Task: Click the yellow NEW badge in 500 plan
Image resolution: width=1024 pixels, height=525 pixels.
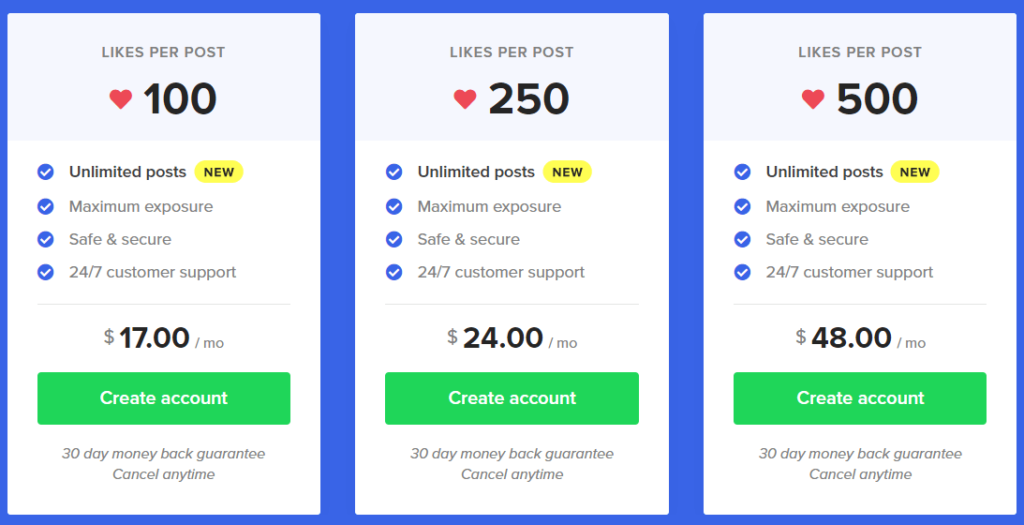Action: point(915,172)
